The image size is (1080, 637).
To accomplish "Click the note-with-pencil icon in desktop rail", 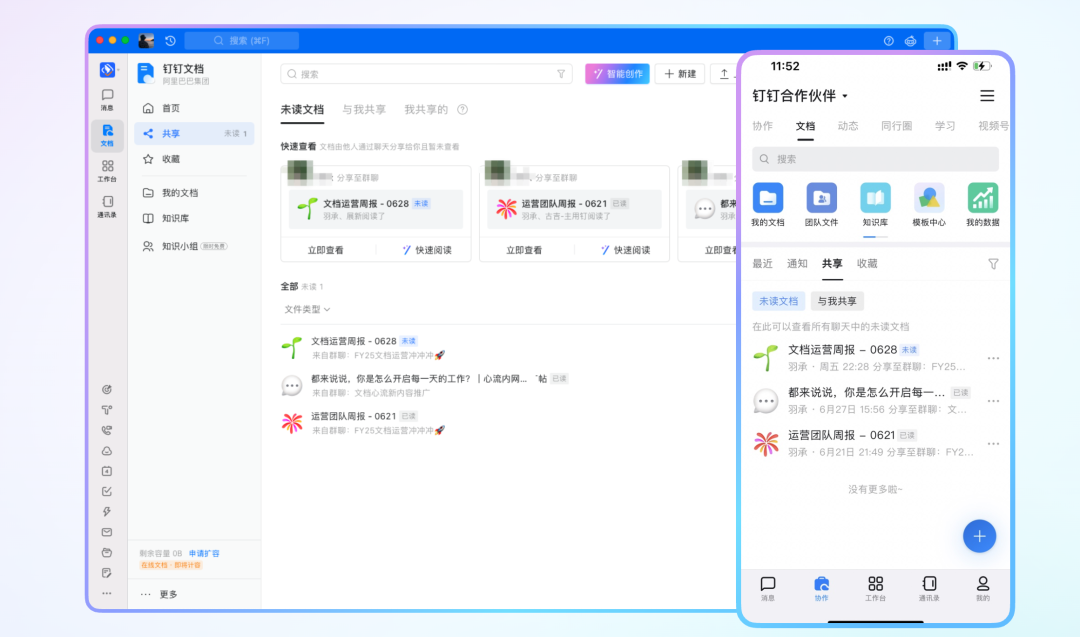I will [x=107, y=573].
